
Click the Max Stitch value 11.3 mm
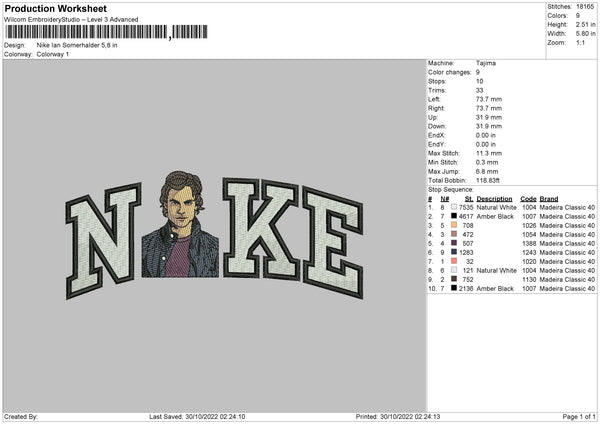click(489, 153)
